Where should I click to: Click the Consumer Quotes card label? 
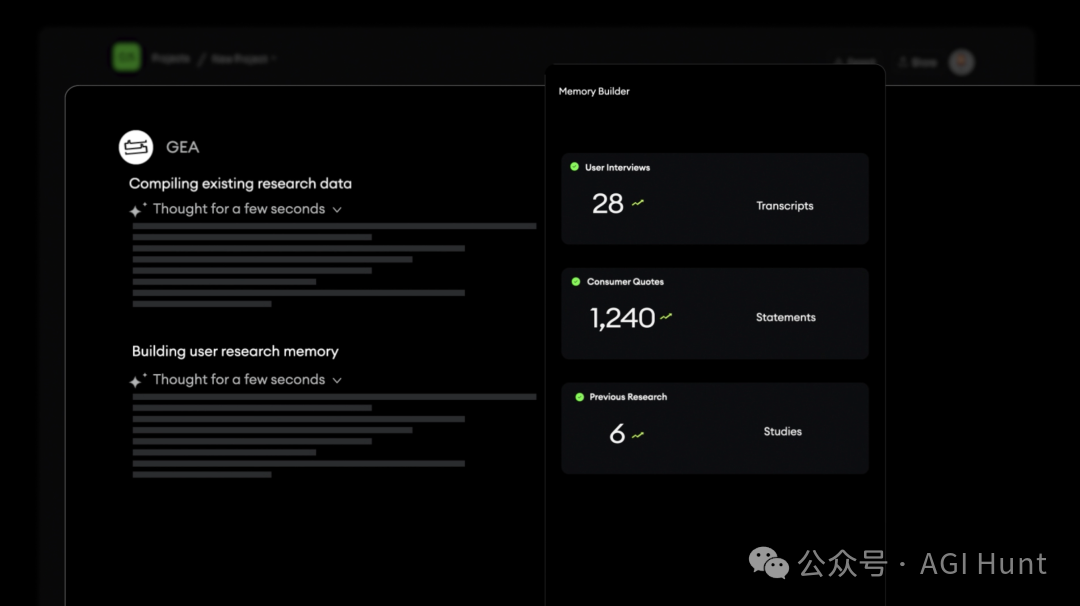(x=625, y=282)
